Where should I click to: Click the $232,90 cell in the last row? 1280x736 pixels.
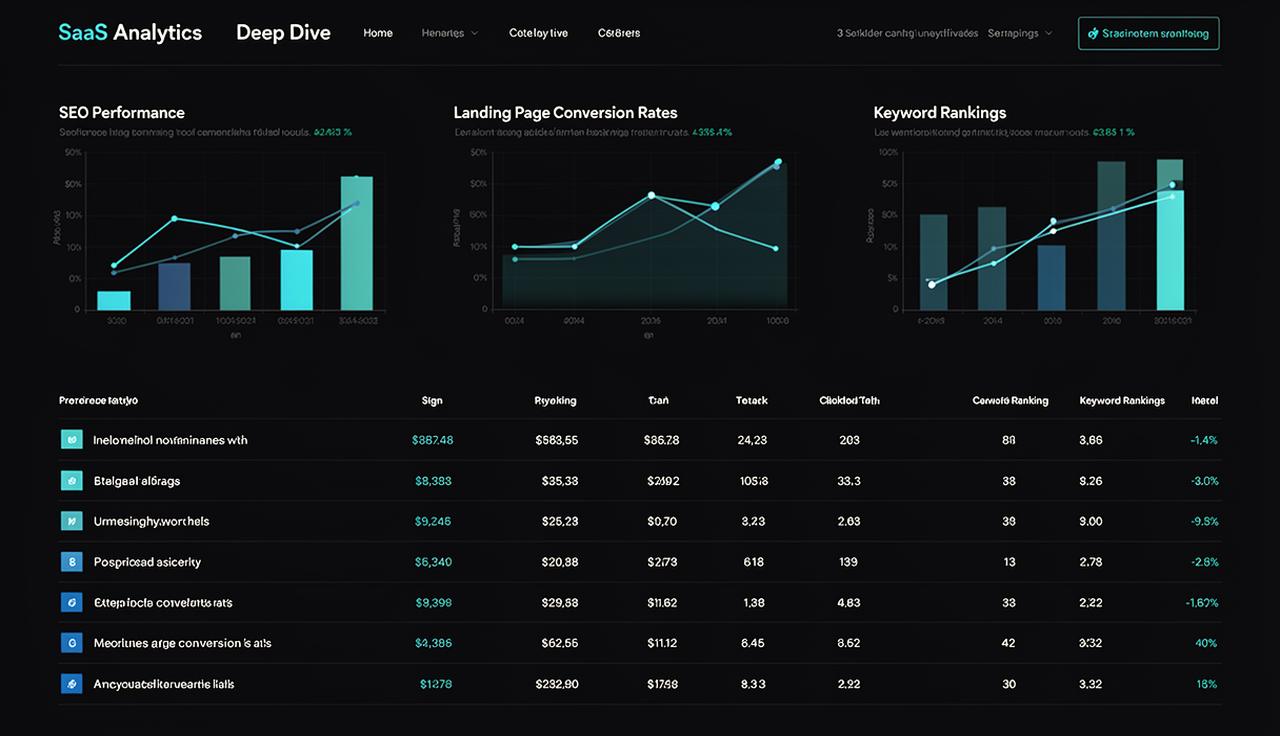click(x=557, y=684)
